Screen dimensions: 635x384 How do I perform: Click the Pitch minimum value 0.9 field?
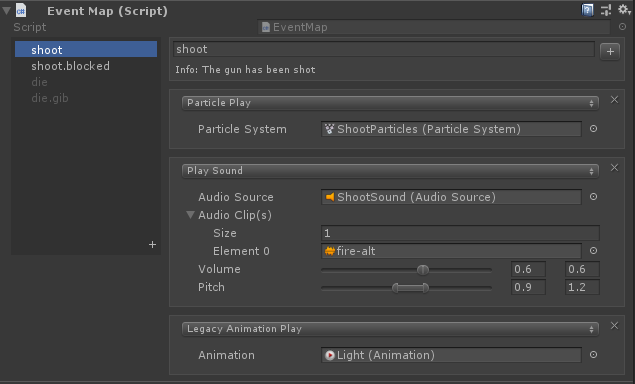point(528,287)
